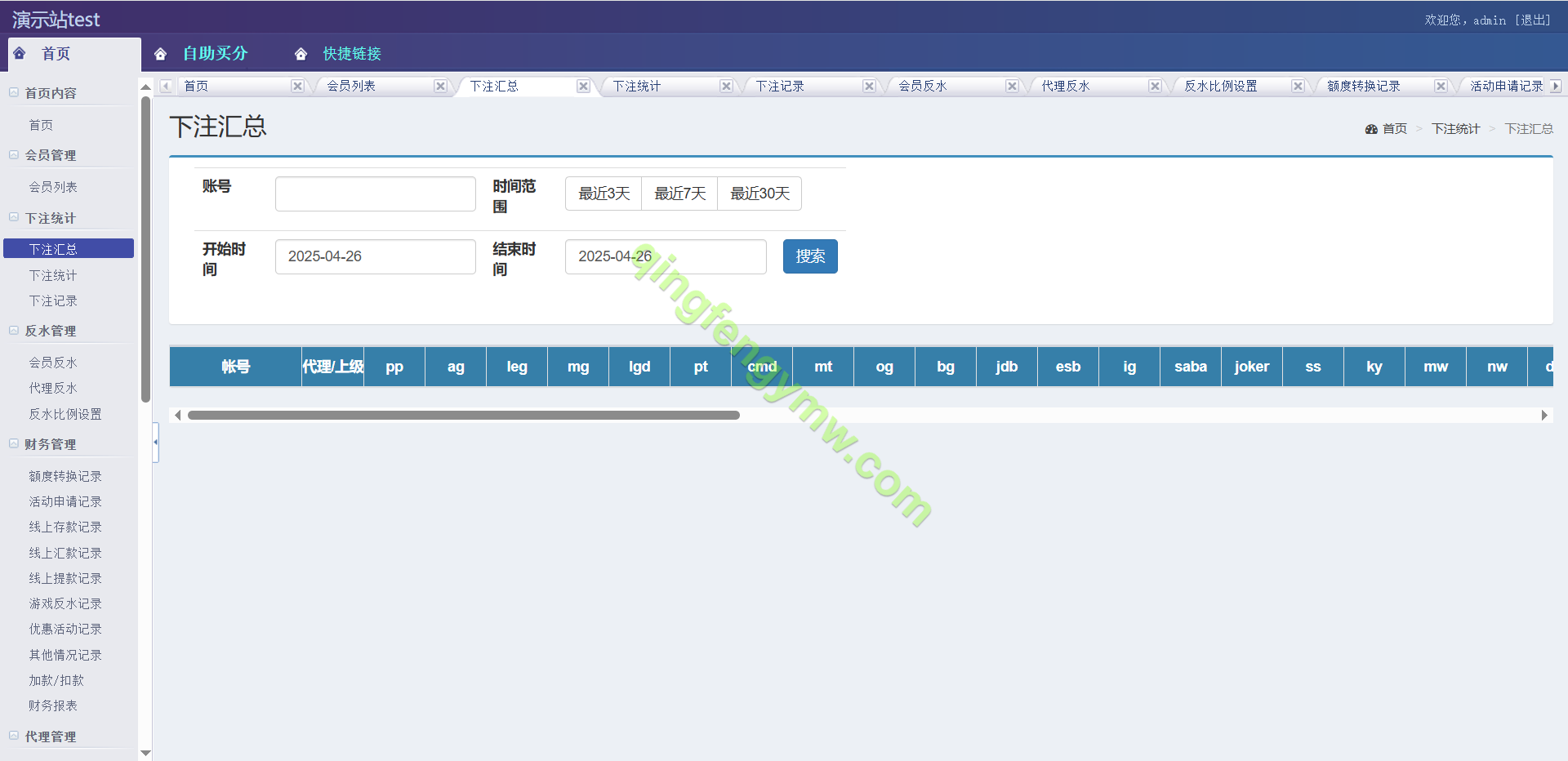
Task: Click the tab strip scroll-left arrow
Action: pos(166,86)
